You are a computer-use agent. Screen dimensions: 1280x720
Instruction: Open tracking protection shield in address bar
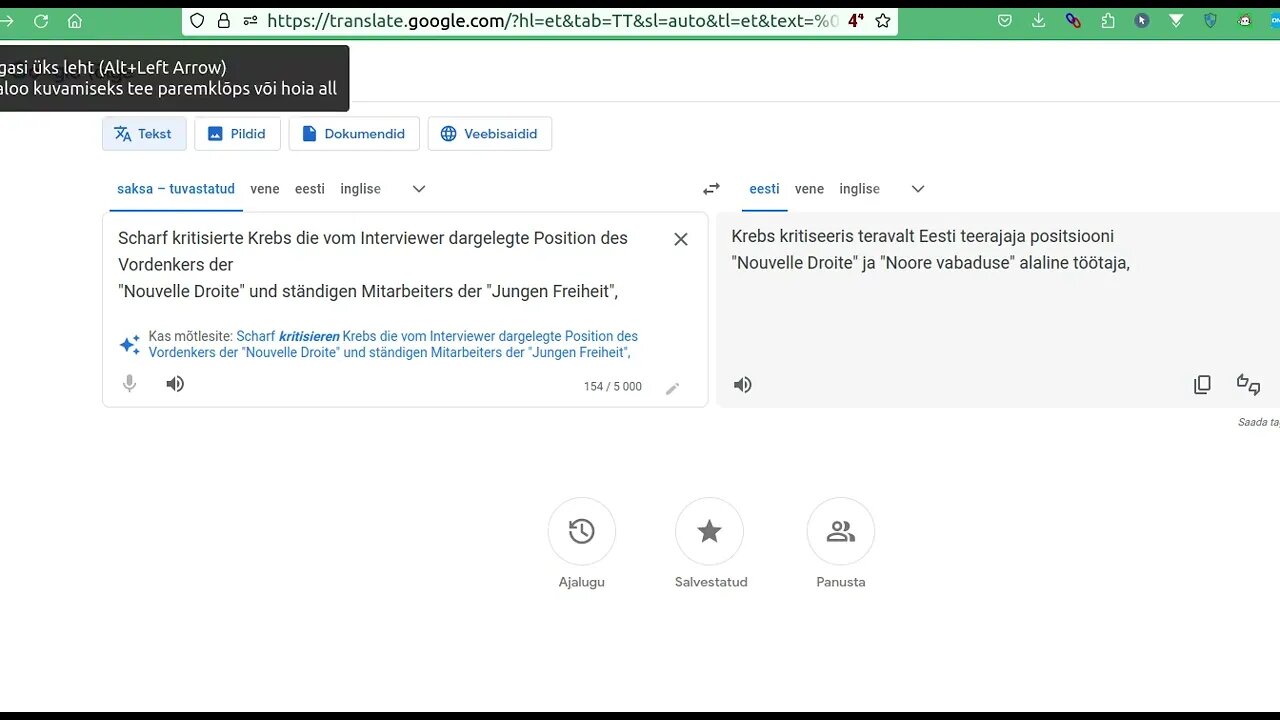tap(197, 20)
